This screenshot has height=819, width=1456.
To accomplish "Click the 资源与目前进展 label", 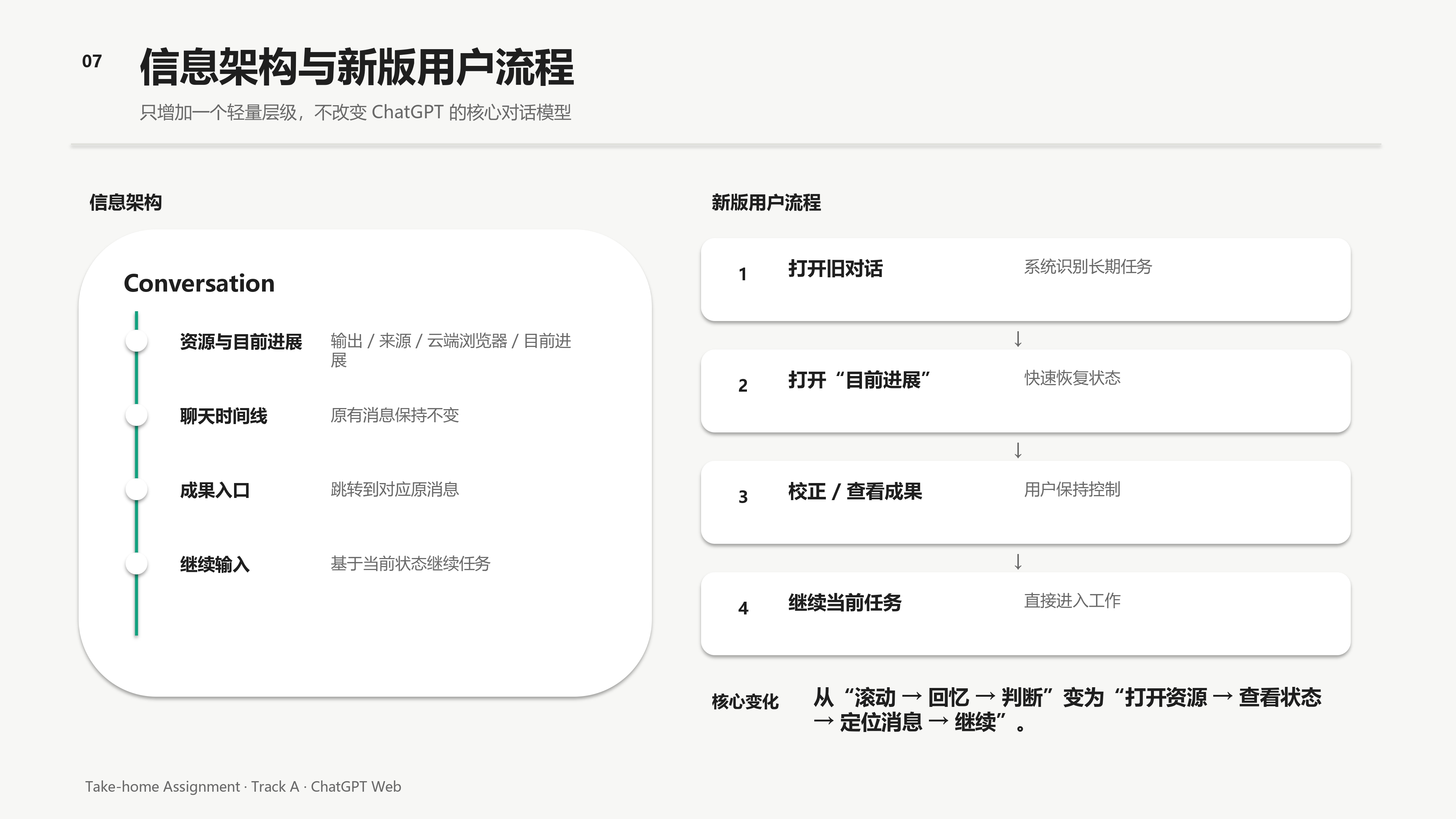I will (x=241, y=341).
